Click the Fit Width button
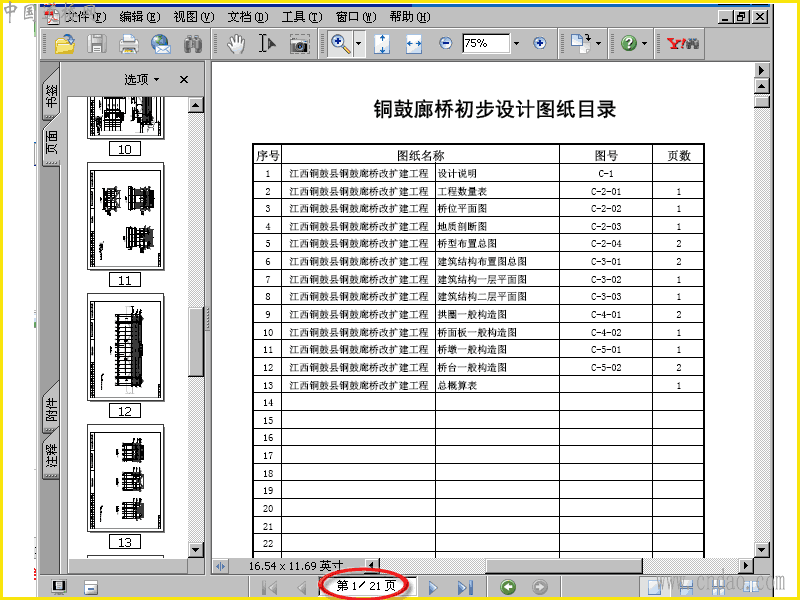This screenshot has width=800, height=600. click(414, 44)
